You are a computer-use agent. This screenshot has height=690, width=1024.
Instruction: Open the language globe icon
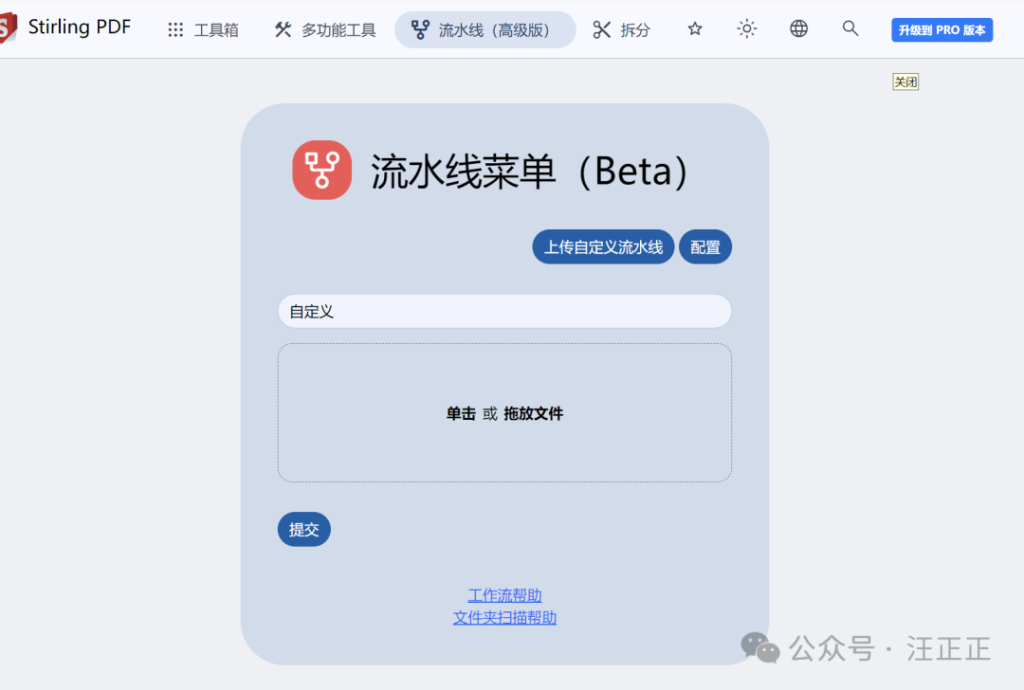798,29
